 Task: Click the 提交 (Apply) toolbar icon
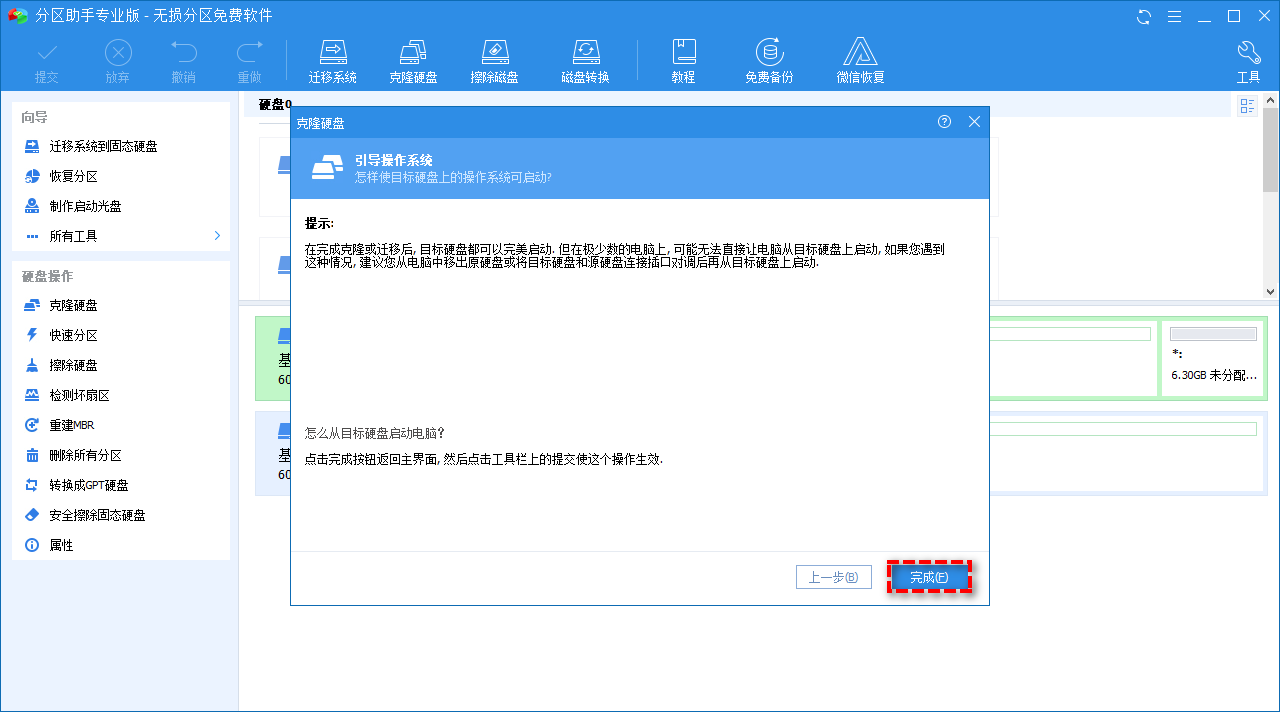(47, 61)
